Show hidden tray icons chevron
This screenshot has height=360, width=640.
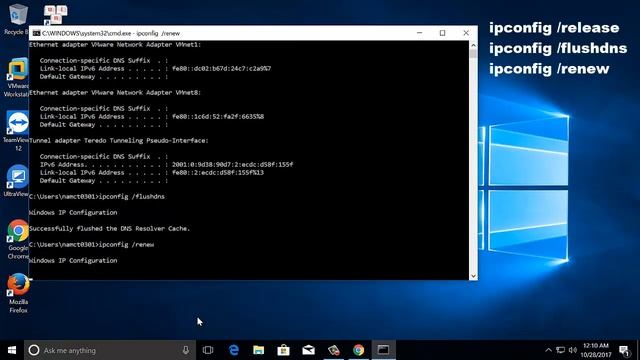(x=549, y=350)
